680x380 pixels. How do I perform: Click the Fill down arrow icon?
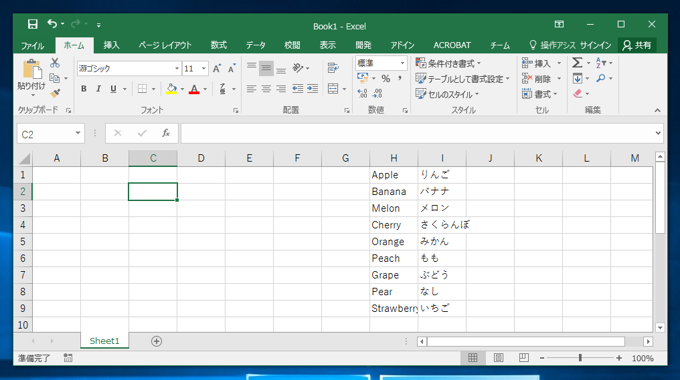point(577,79)
